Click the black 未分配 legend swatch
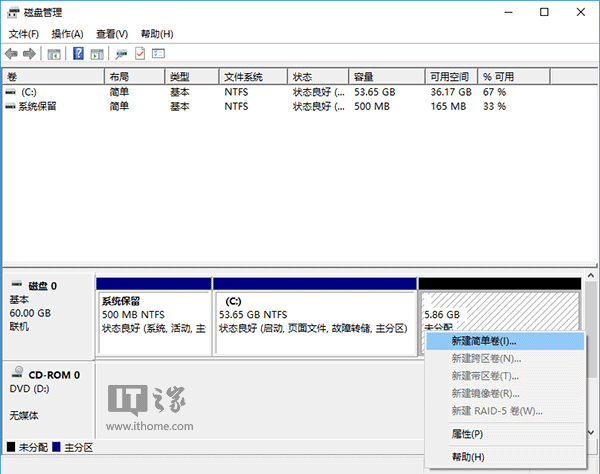Screen dimensions: 600x474 click(x=11, y=447)
